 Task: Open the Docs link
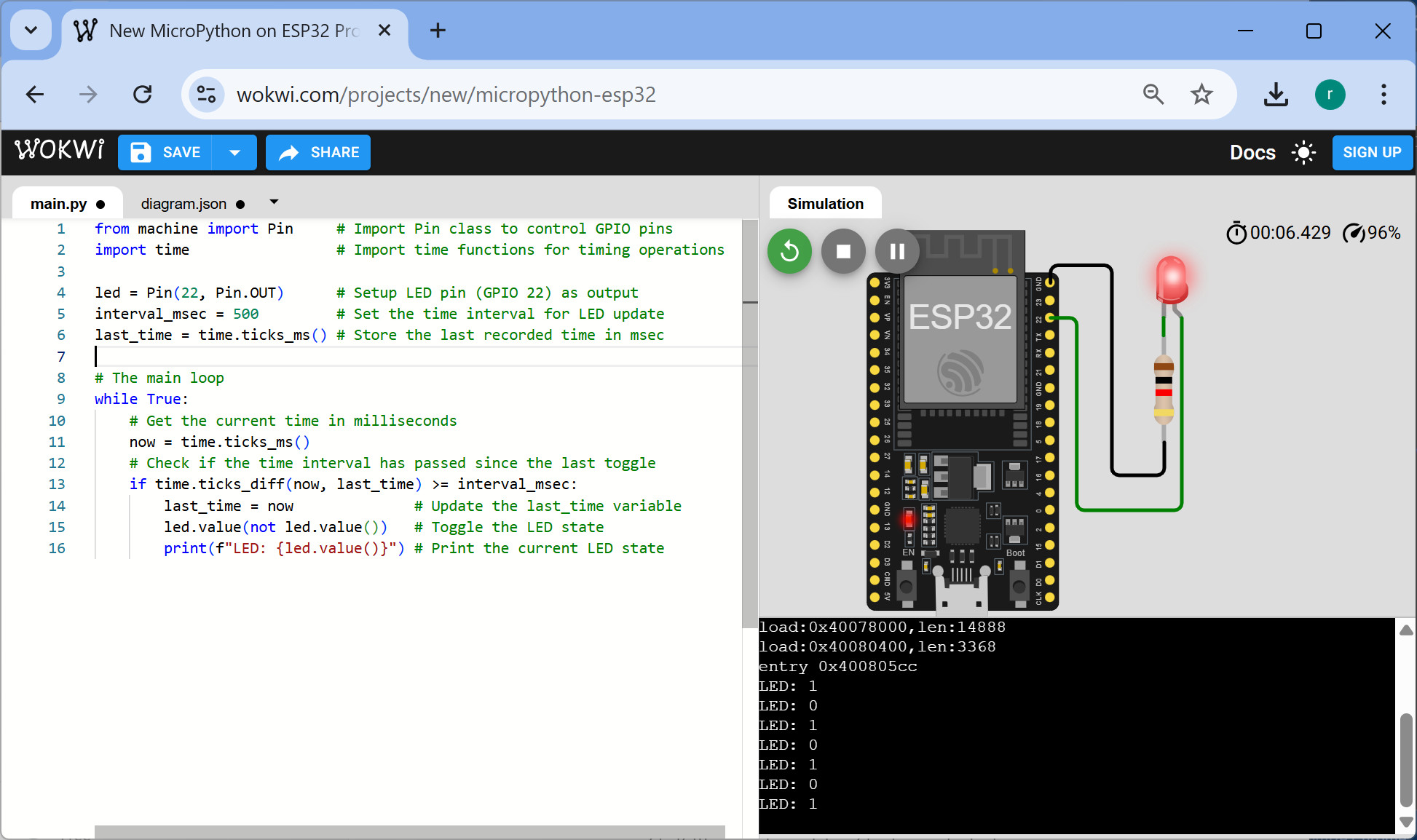coord(1252,152)
